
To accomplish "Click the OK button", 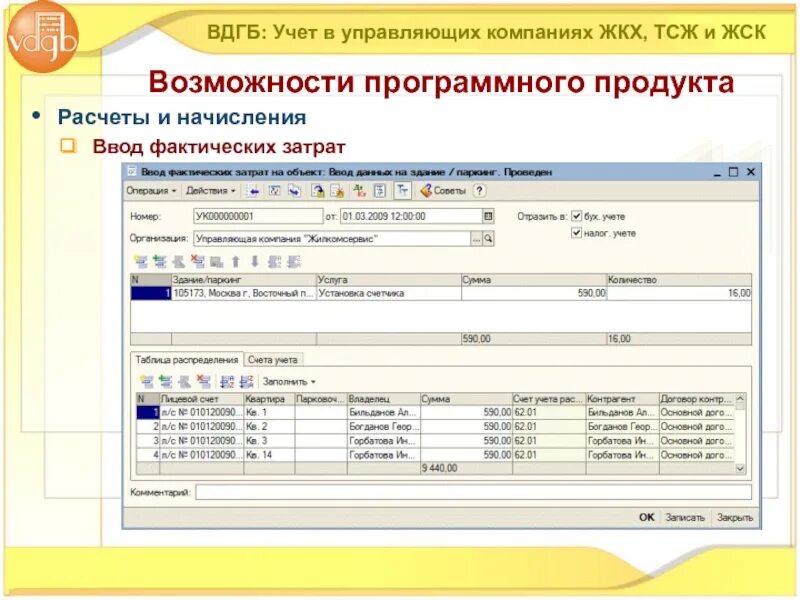I will [646, 517].
